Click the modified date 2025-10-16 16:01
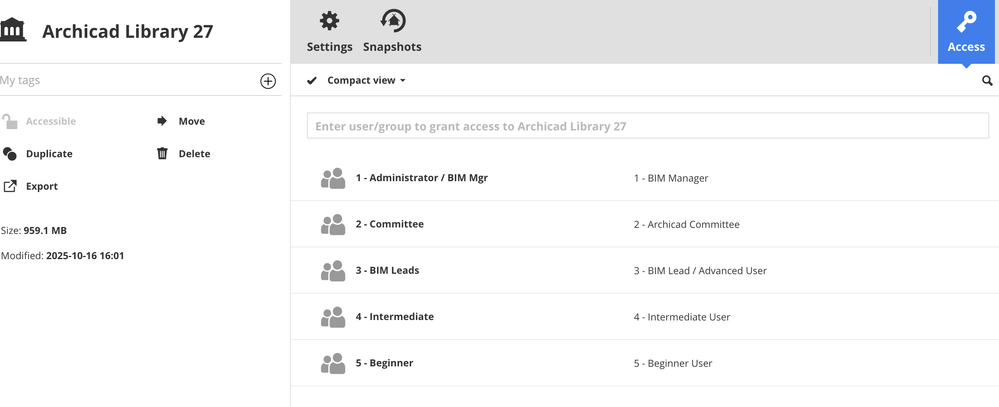This screenshot has width=999, height=407. pos(85,256)
